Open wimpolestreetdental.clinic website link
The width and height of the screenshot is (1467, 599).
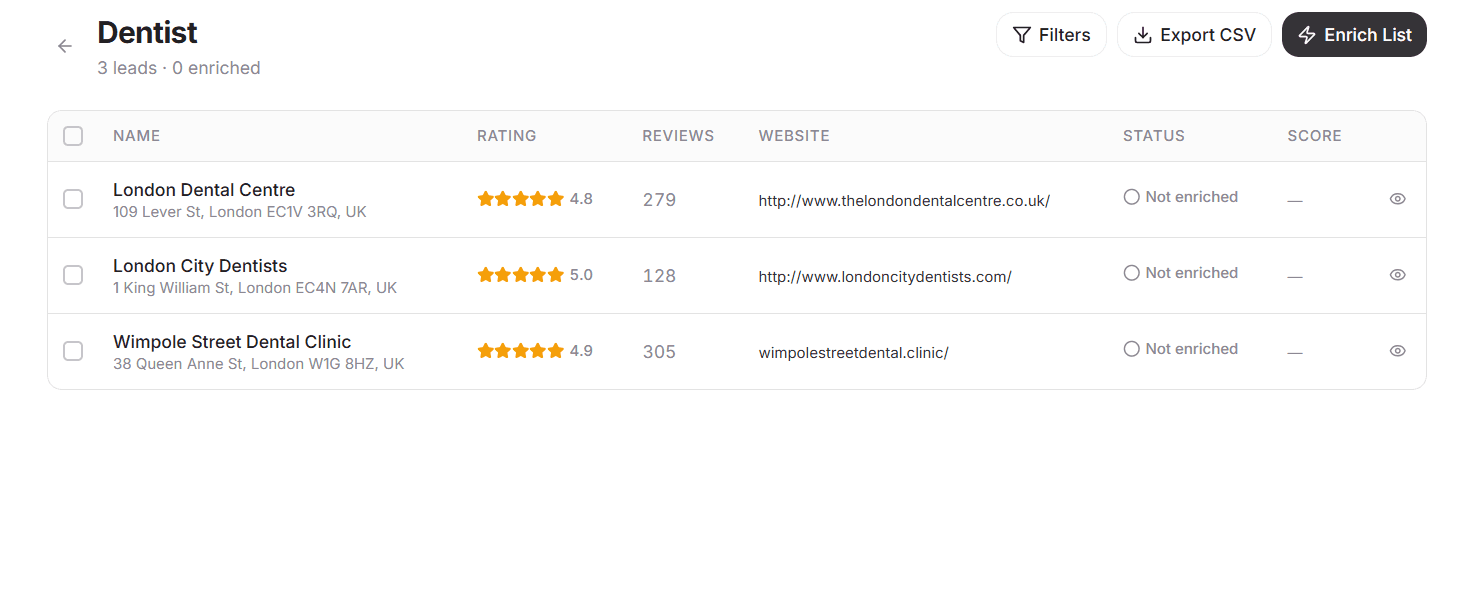coord(853,352)
